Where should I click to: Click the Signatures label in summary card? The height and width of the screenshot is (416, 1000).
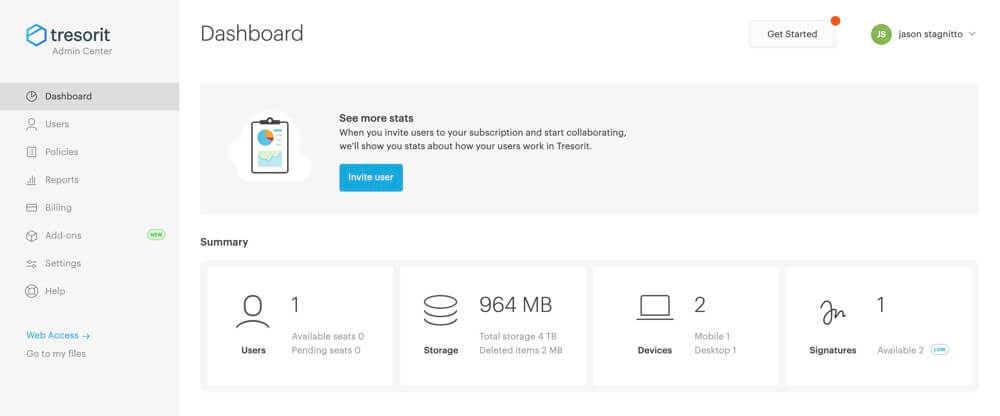(832, 350)
